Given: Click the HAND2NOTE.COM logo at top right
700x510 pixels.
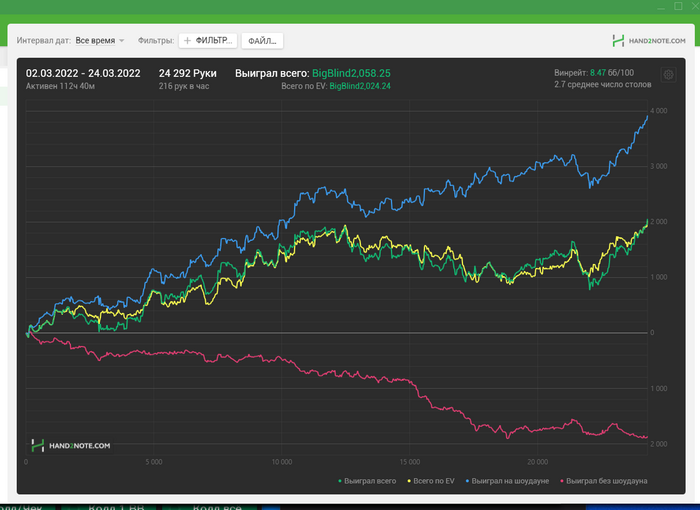Looking at the screenshot, I should tap(649, 41).
